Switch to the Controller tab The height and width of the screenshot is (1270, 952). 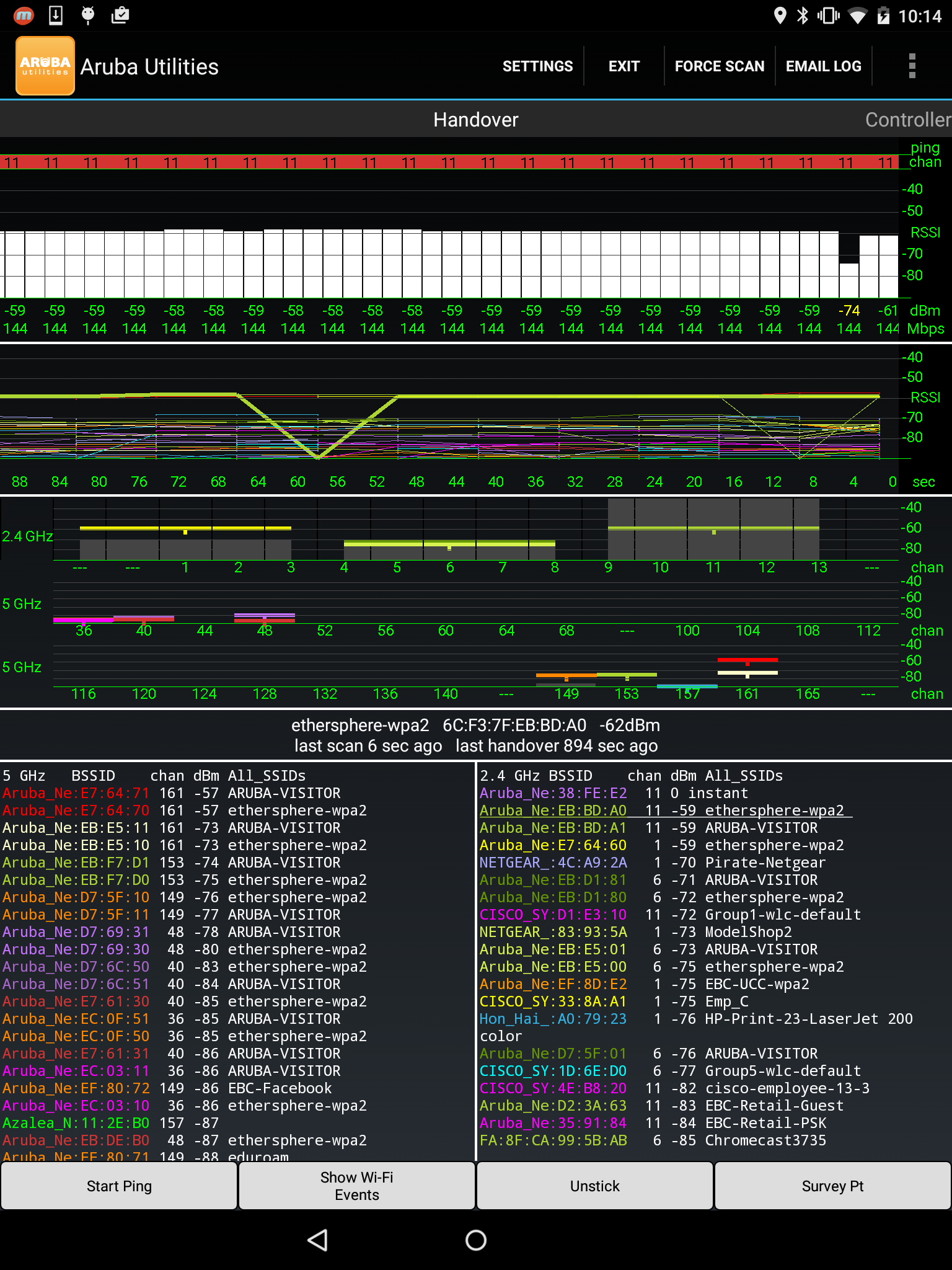tap(908, 120)
